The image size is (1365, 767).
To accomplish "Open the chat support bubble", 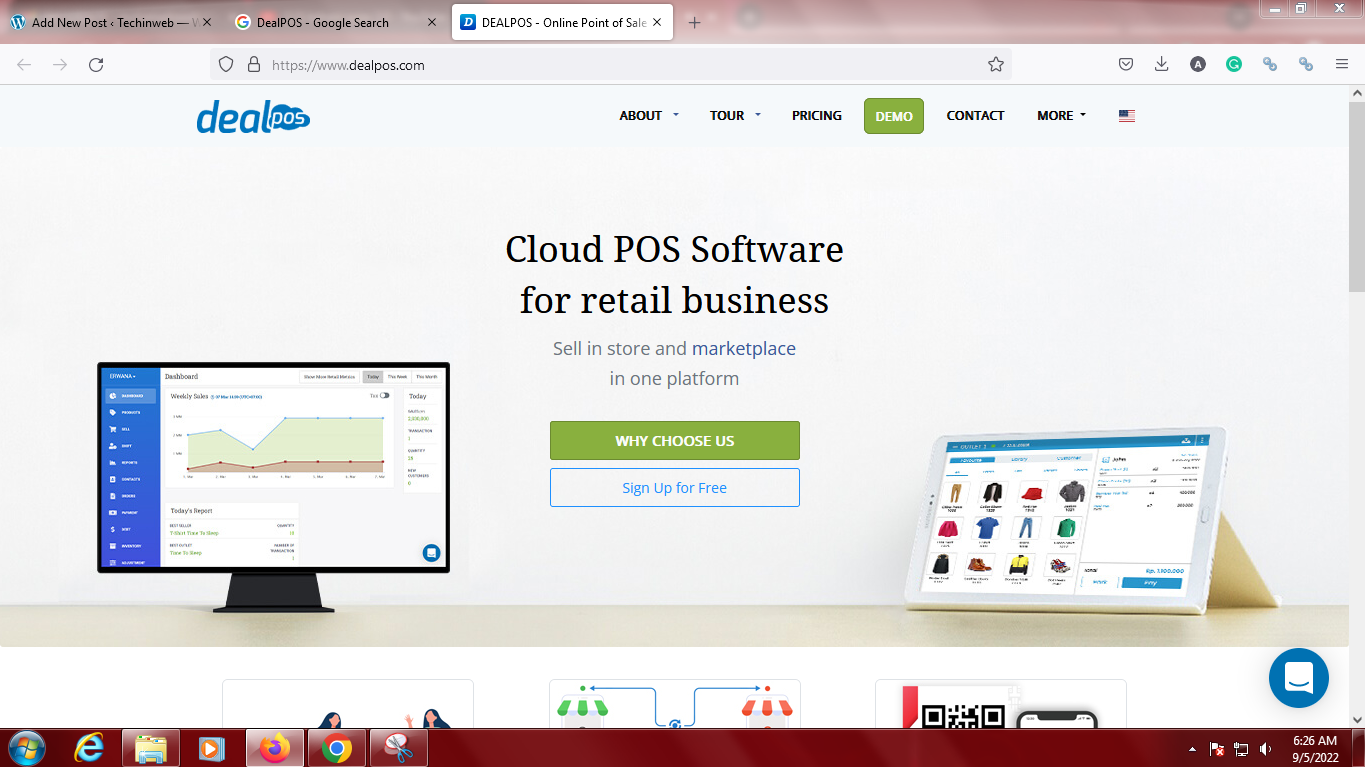I will point(1298,678).
